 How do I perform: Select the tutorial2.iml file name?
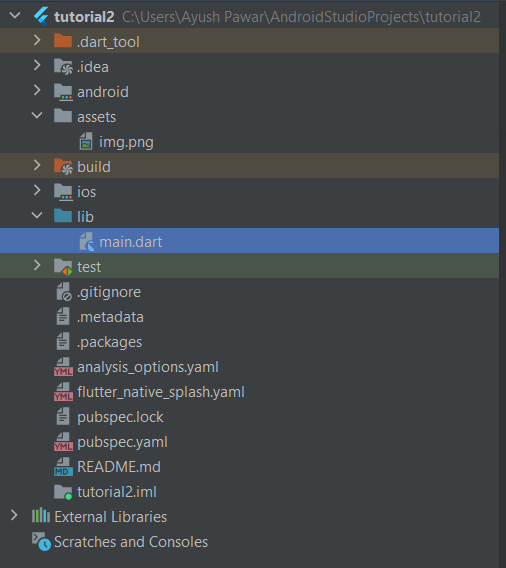click(x=117, y=492)
